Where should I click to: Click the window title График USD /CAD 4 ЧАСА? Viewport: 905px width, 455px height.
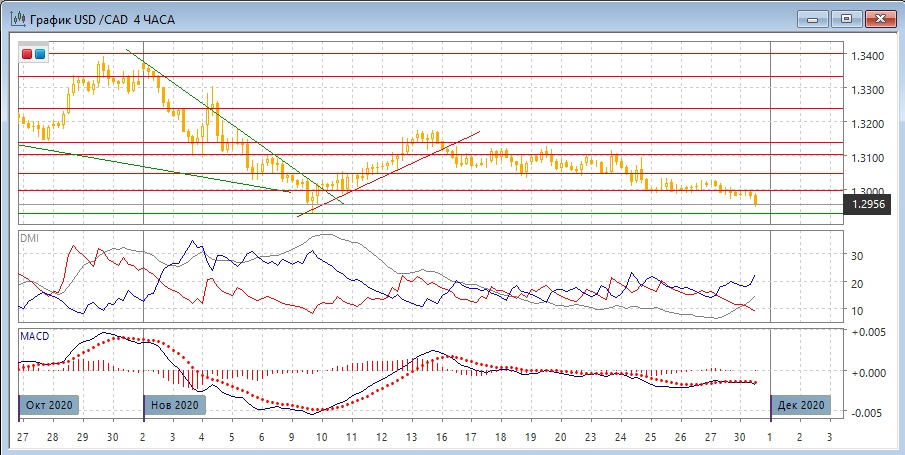point(102,20)
